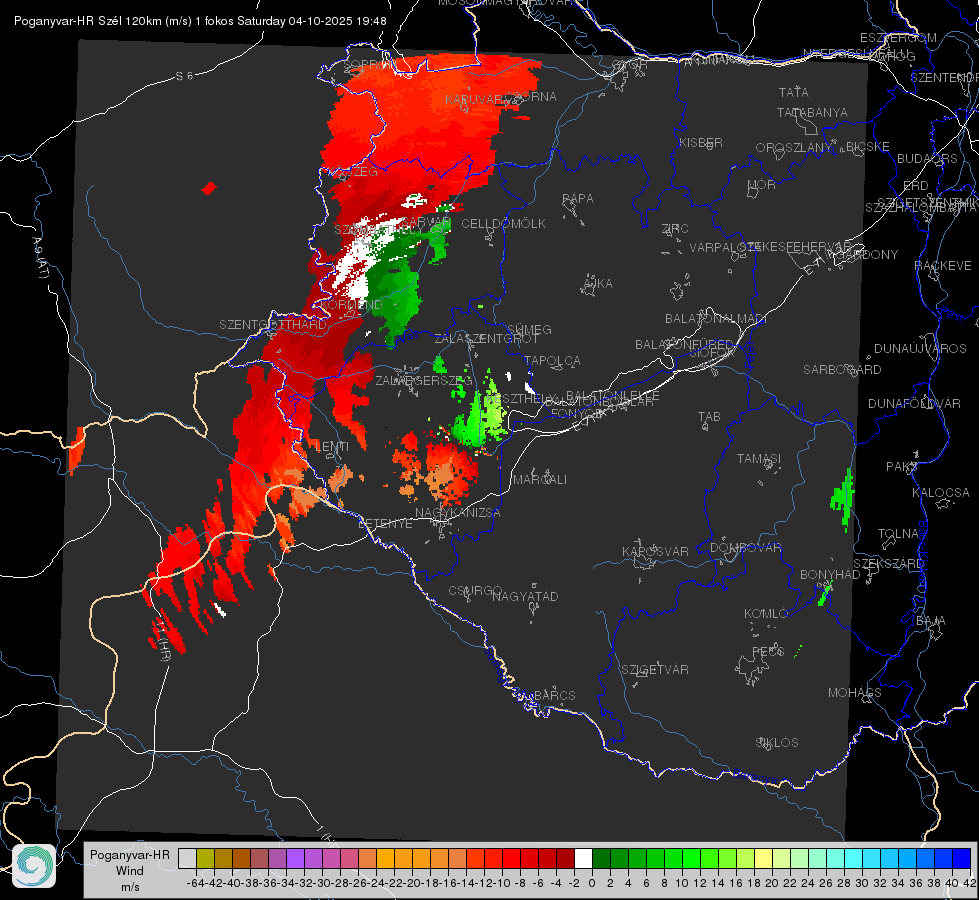Select the KALOCSA label

[x=940, y=493]
